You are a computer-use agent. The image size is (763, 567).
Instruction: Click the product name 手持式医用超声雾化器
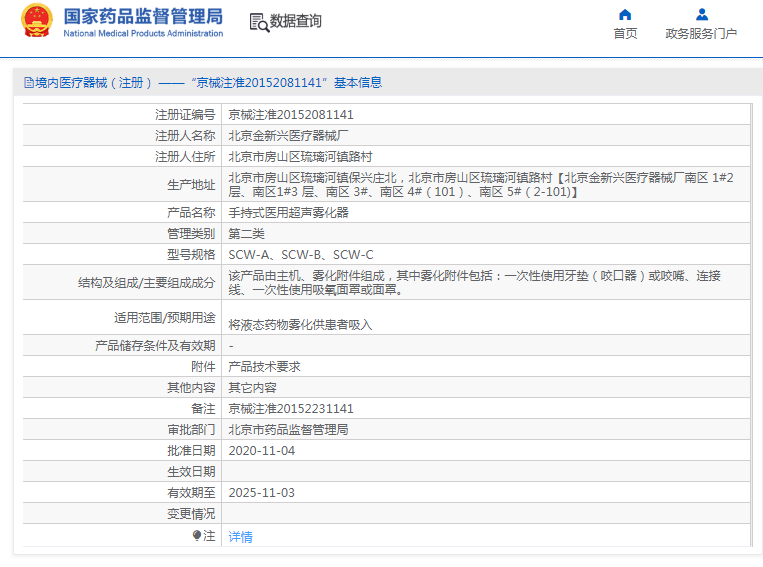[x=289, y=213]
